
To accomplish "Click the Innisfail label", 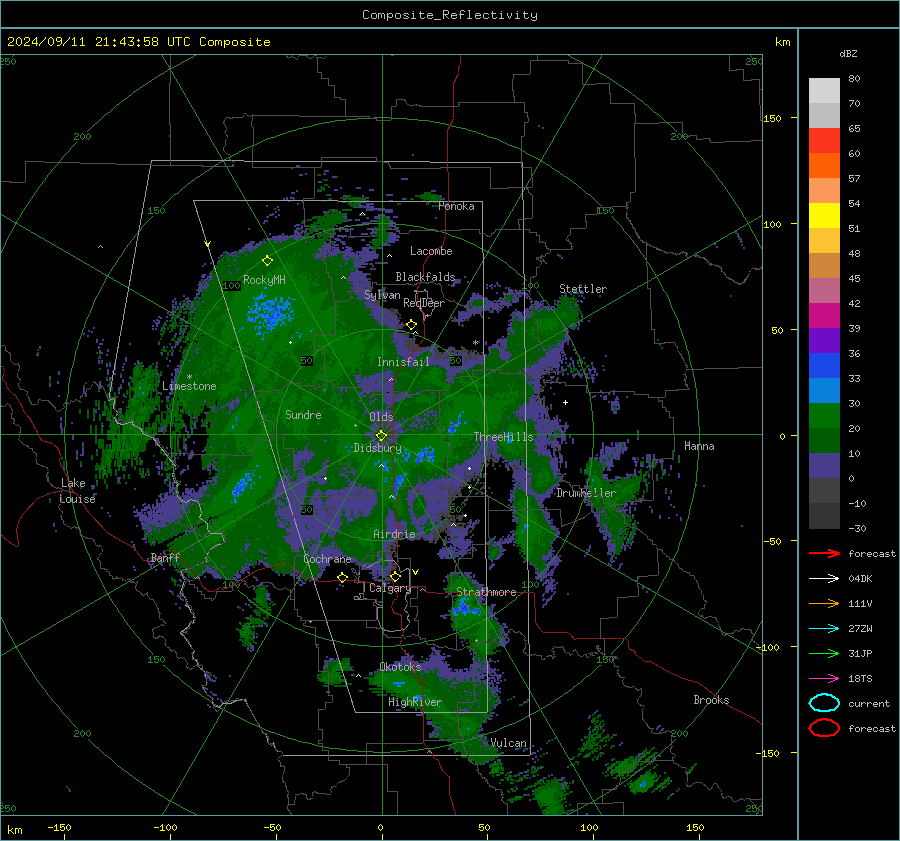I will [403, 362].
